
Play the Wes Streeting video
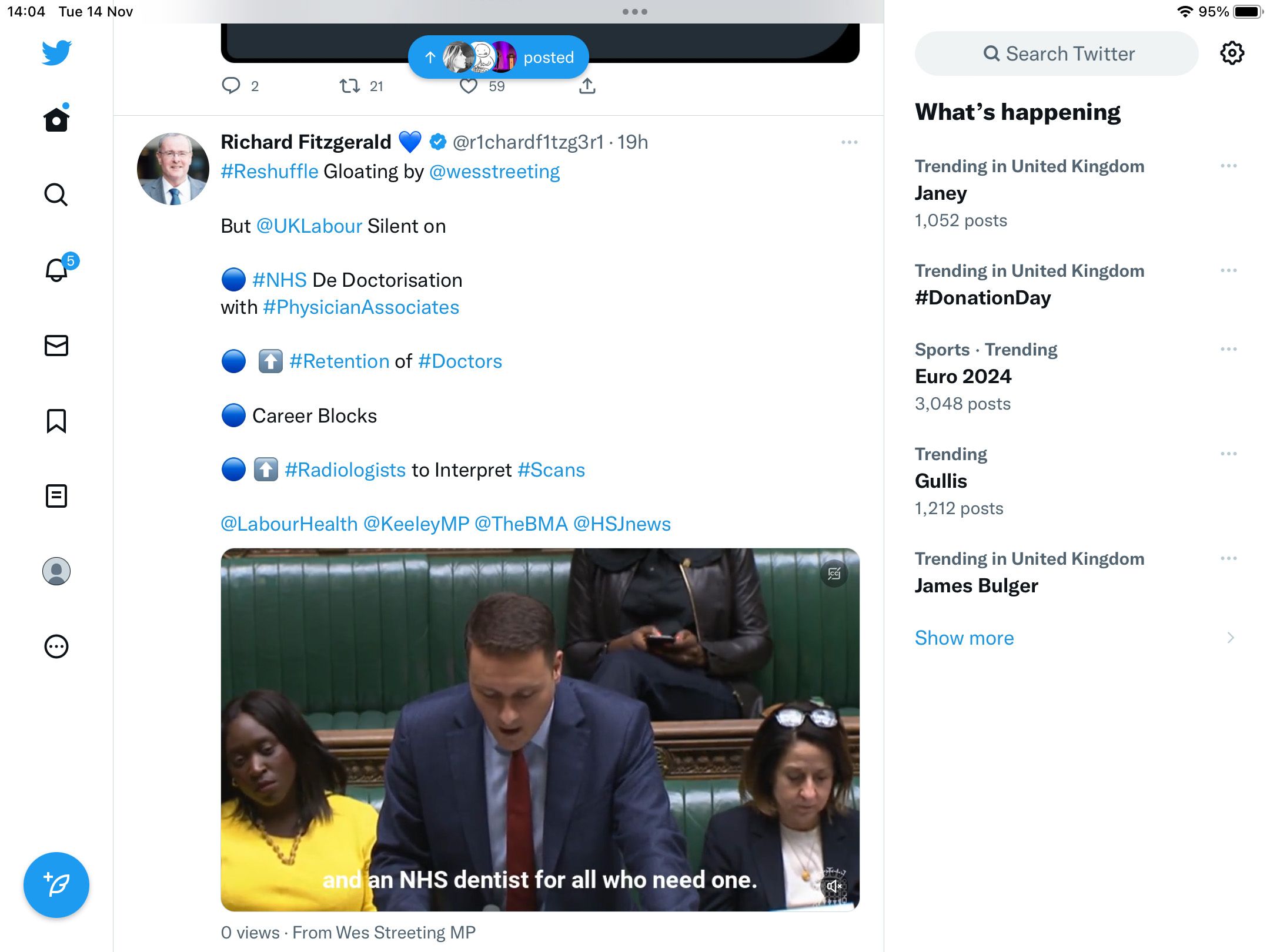[x=540, y=730]
